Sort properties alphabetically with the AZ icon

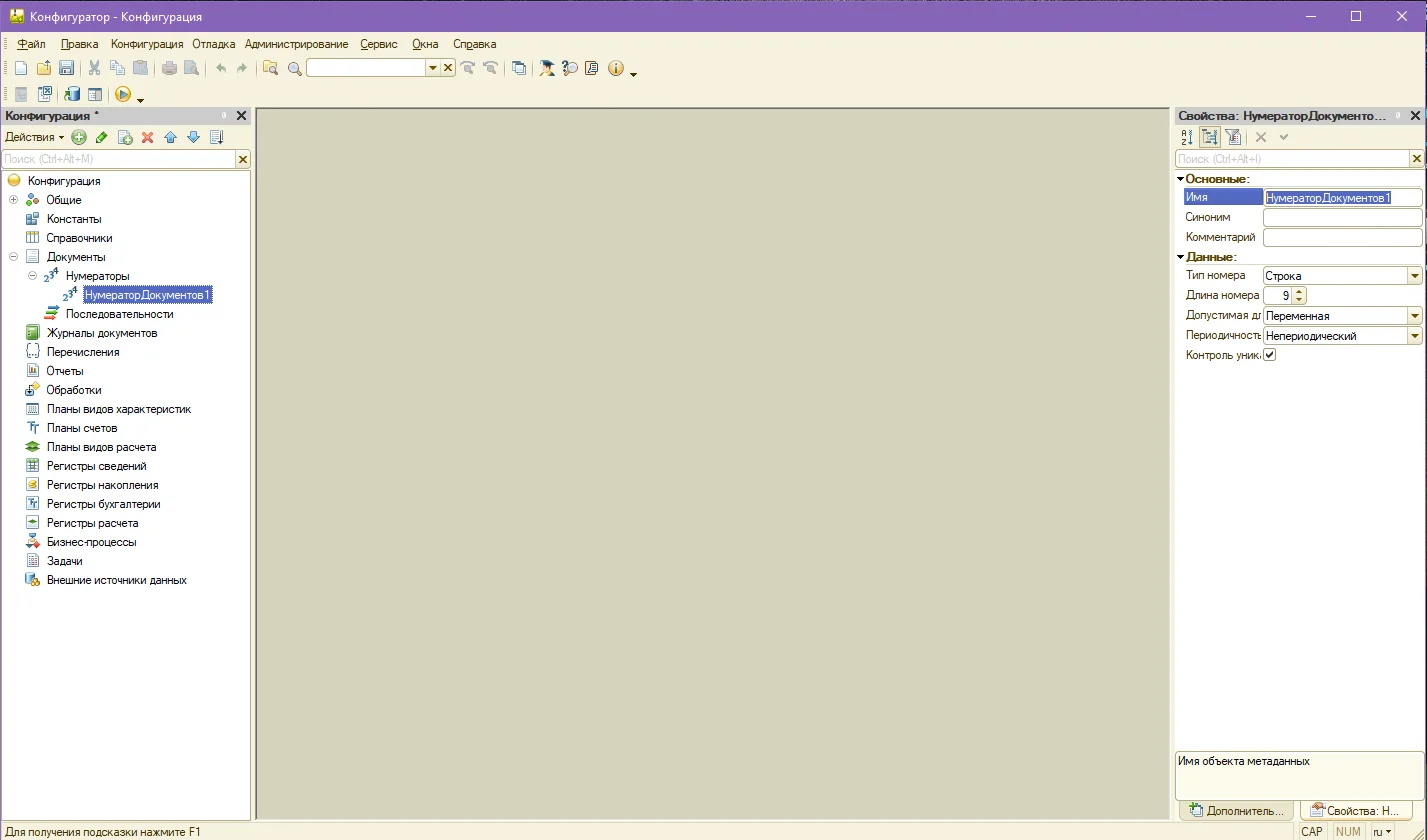click(x=1187, y=137)
